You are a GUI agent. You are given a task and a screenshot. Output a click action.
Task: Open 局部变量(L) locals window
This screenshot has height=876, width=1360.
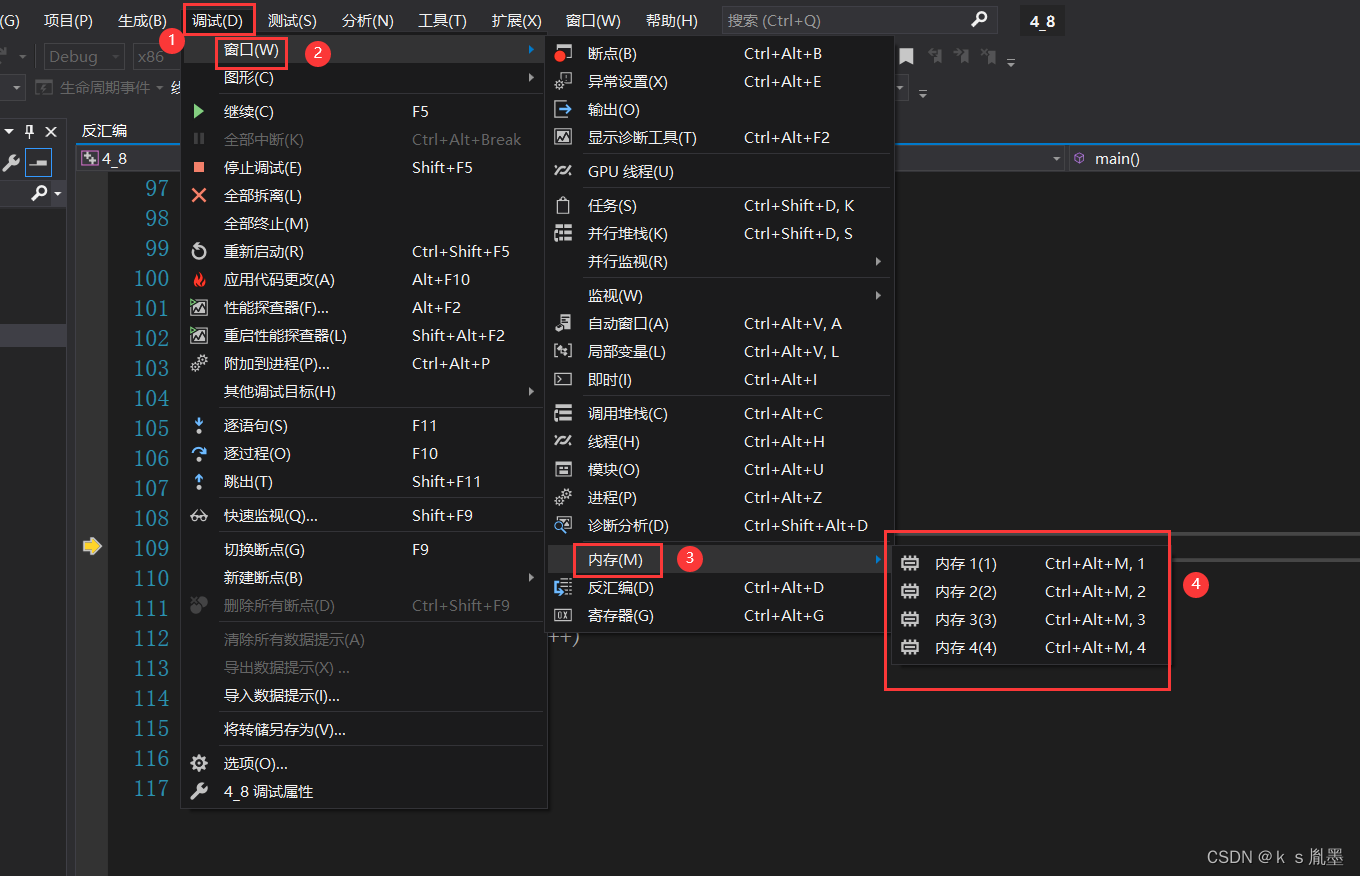point(718,352)
